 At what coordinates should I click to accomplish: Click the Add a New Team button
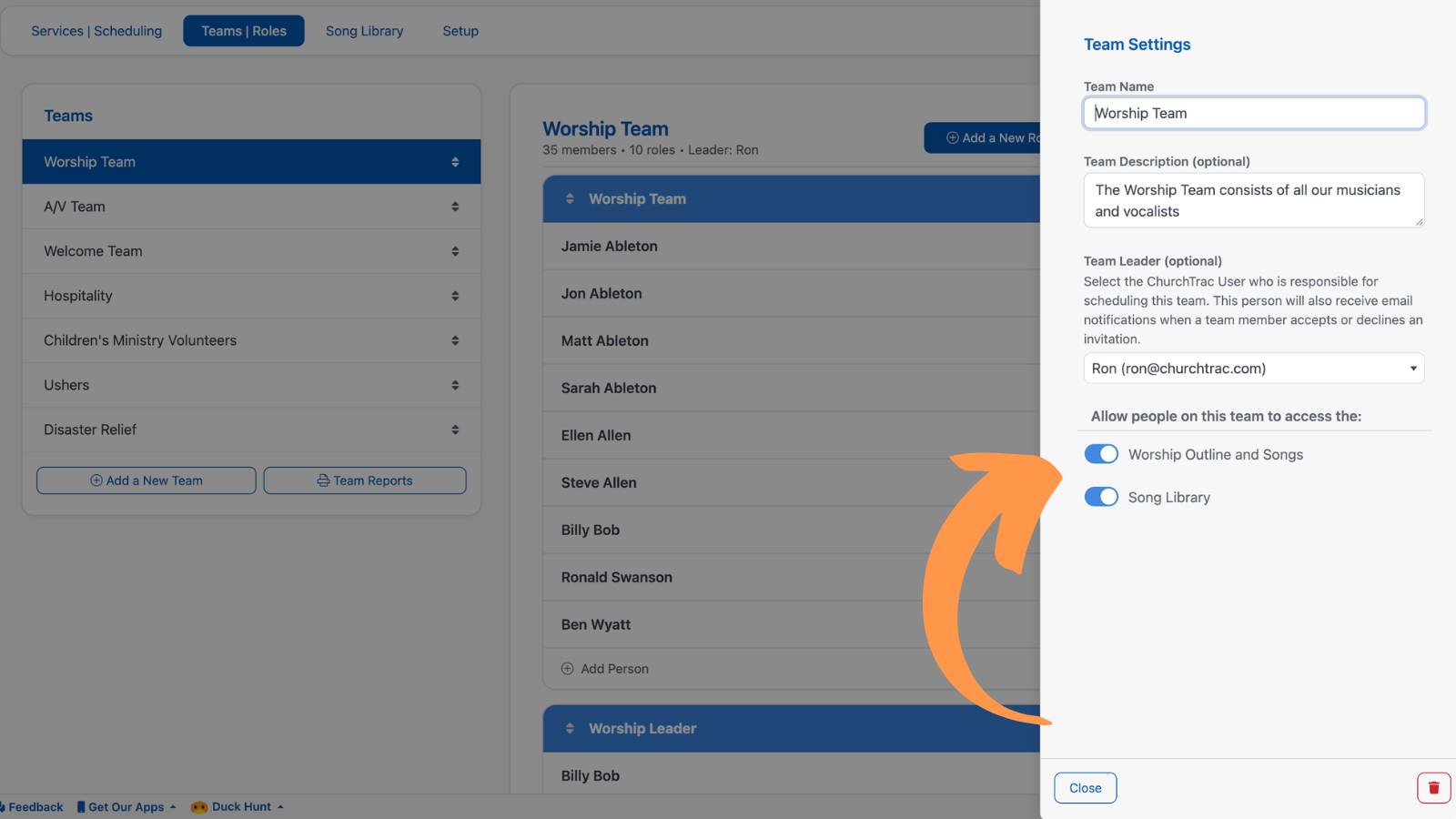(x=147, y=480)
